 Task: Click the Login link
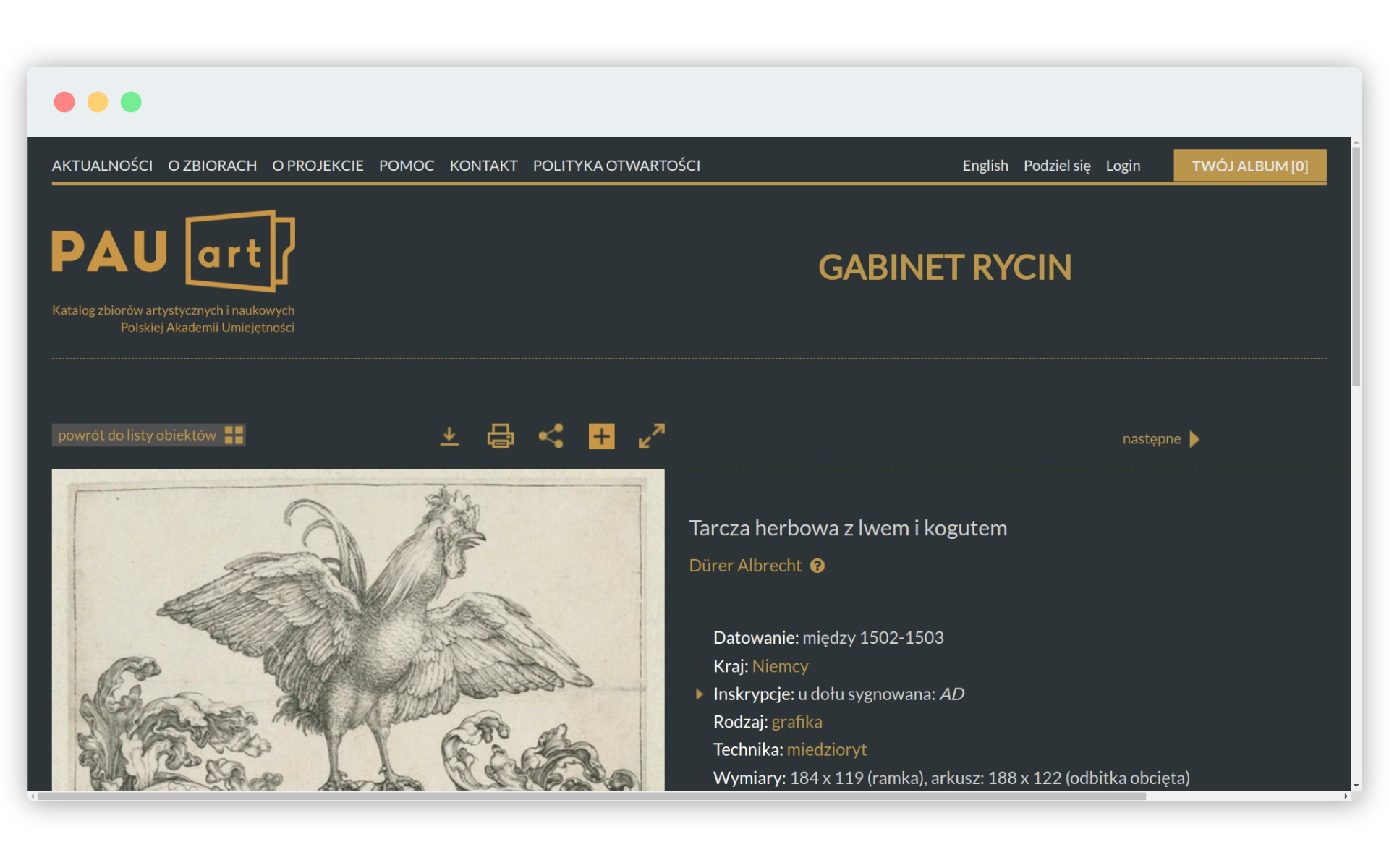coord(1123,166)
